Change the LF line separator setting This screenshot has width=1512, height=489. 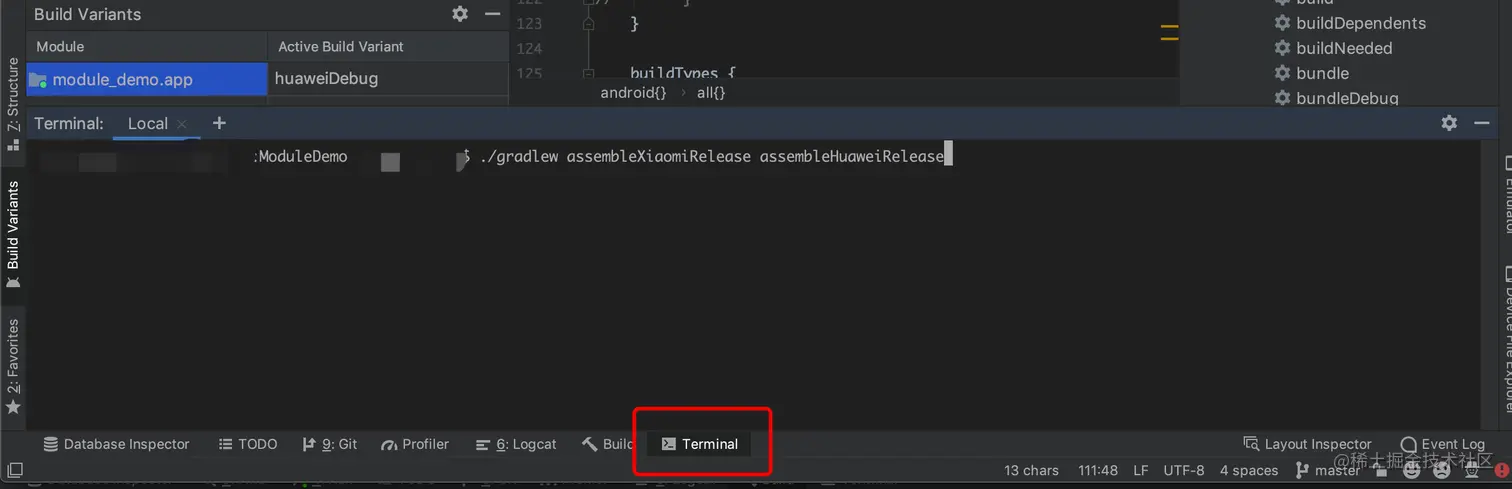tap(1141, 470)
